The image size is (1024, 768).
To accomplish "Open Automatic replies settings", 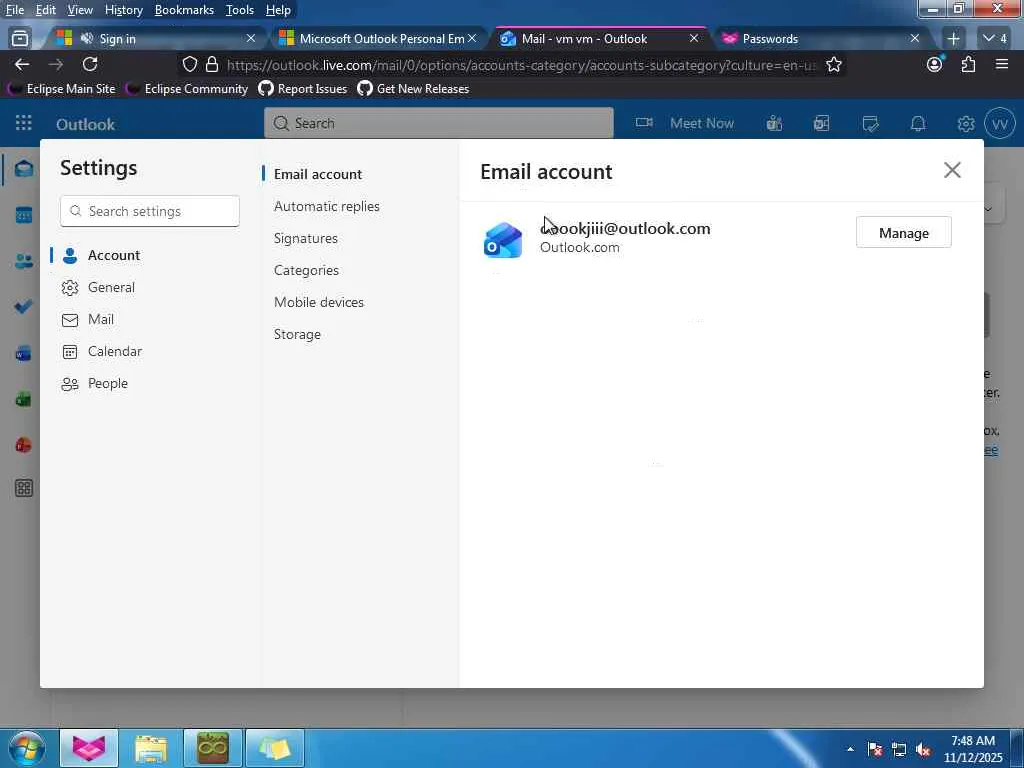I will point(327,206).
